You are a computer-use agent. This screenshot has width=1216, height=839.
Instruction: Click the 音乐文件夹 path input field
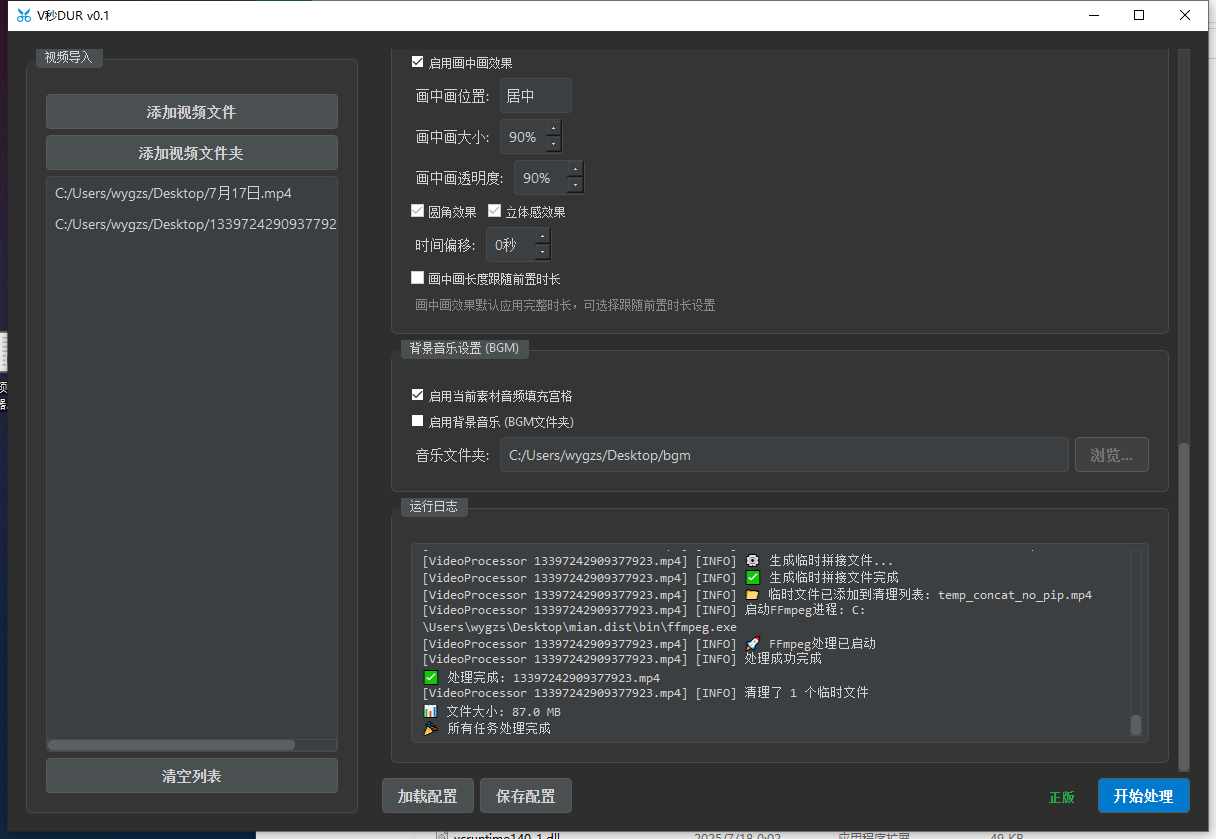[x=784, y=455]
